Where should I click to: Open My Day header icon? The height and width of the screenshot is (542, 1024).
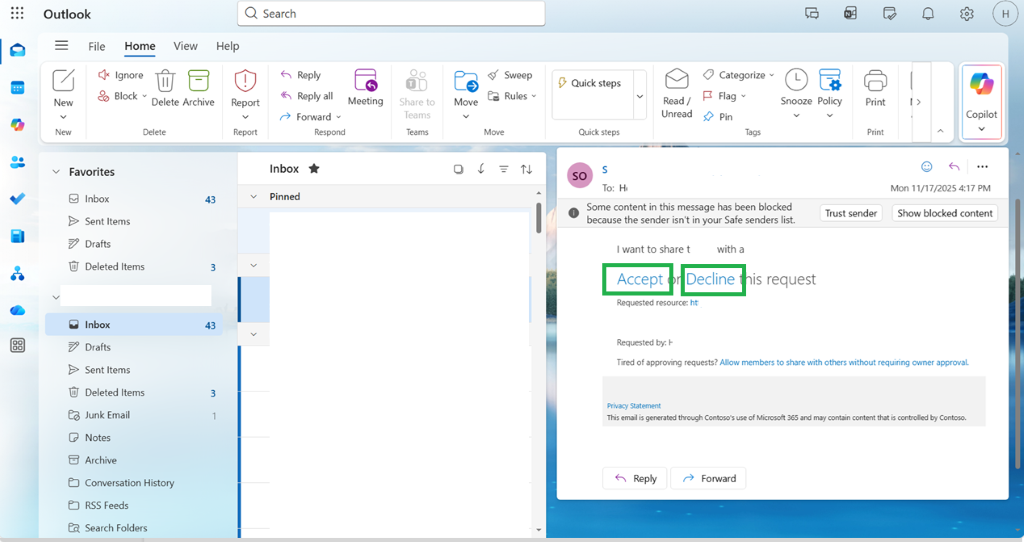point(889,13)
